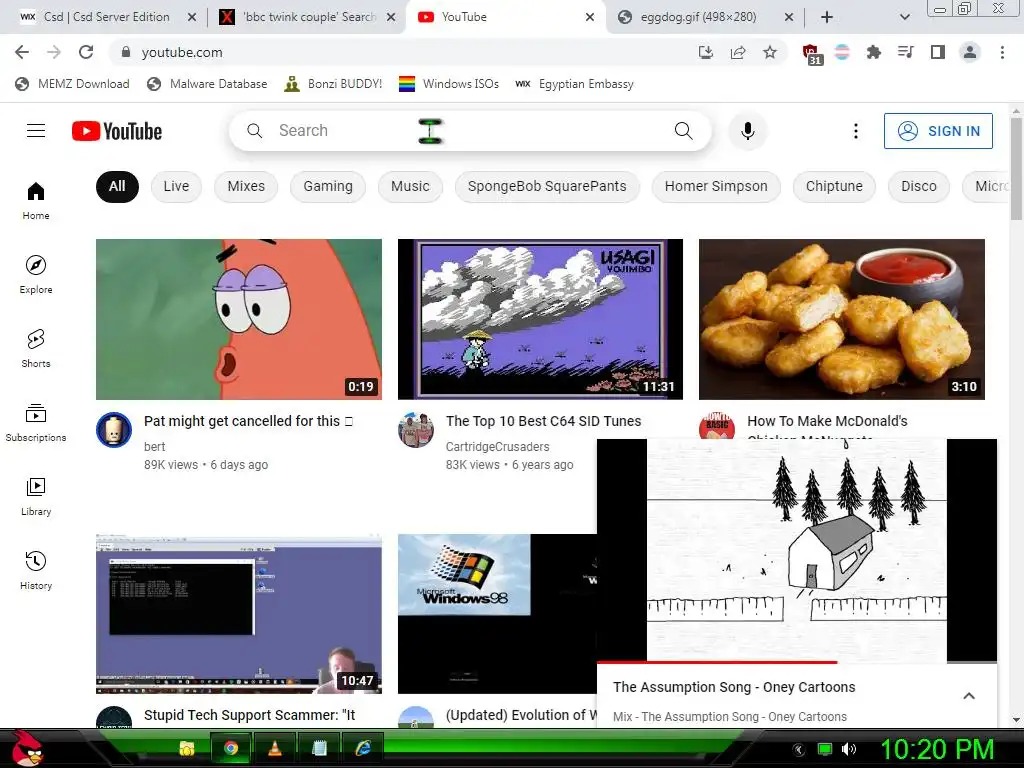The image size is (1024, 768).
Task: Open media control icon in toolbar
Action: click(905, 52)
